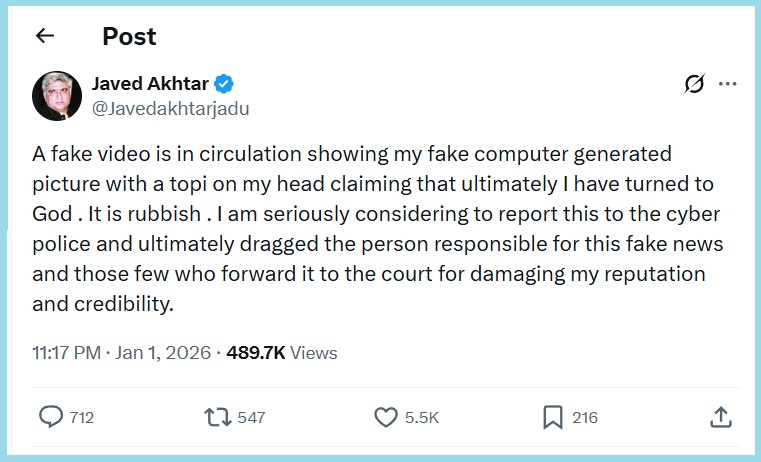Go back using the left arrow

point(44,36)
